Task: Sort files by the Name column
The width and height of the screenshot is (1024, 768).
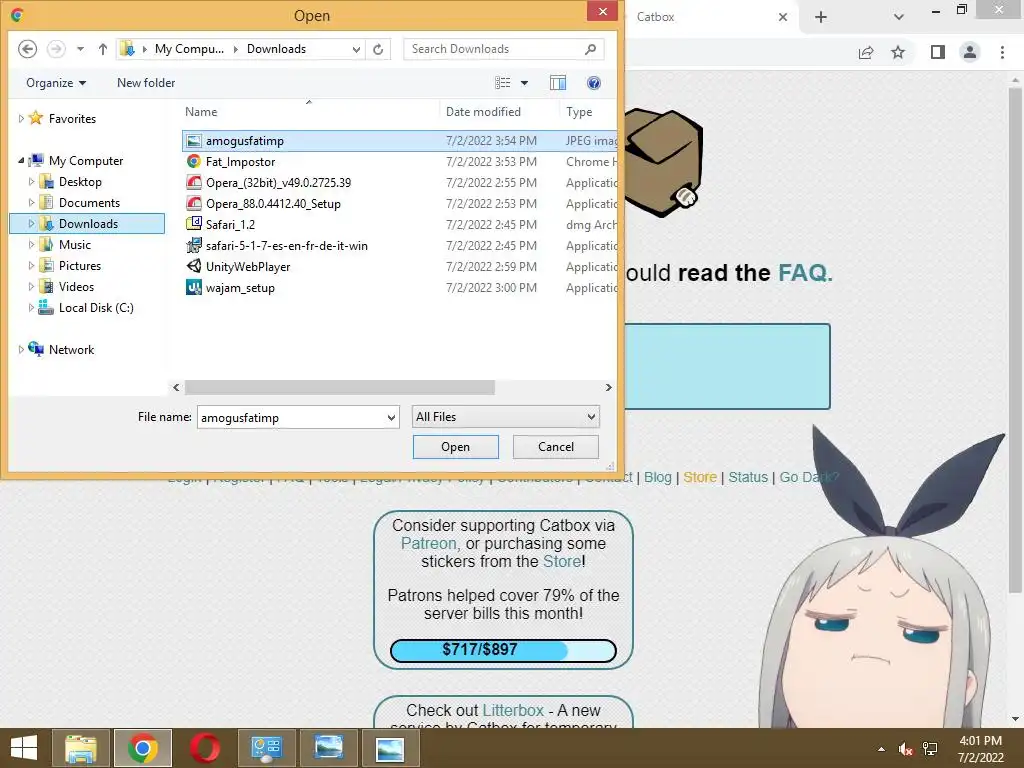Action: [x=201, y=112]
